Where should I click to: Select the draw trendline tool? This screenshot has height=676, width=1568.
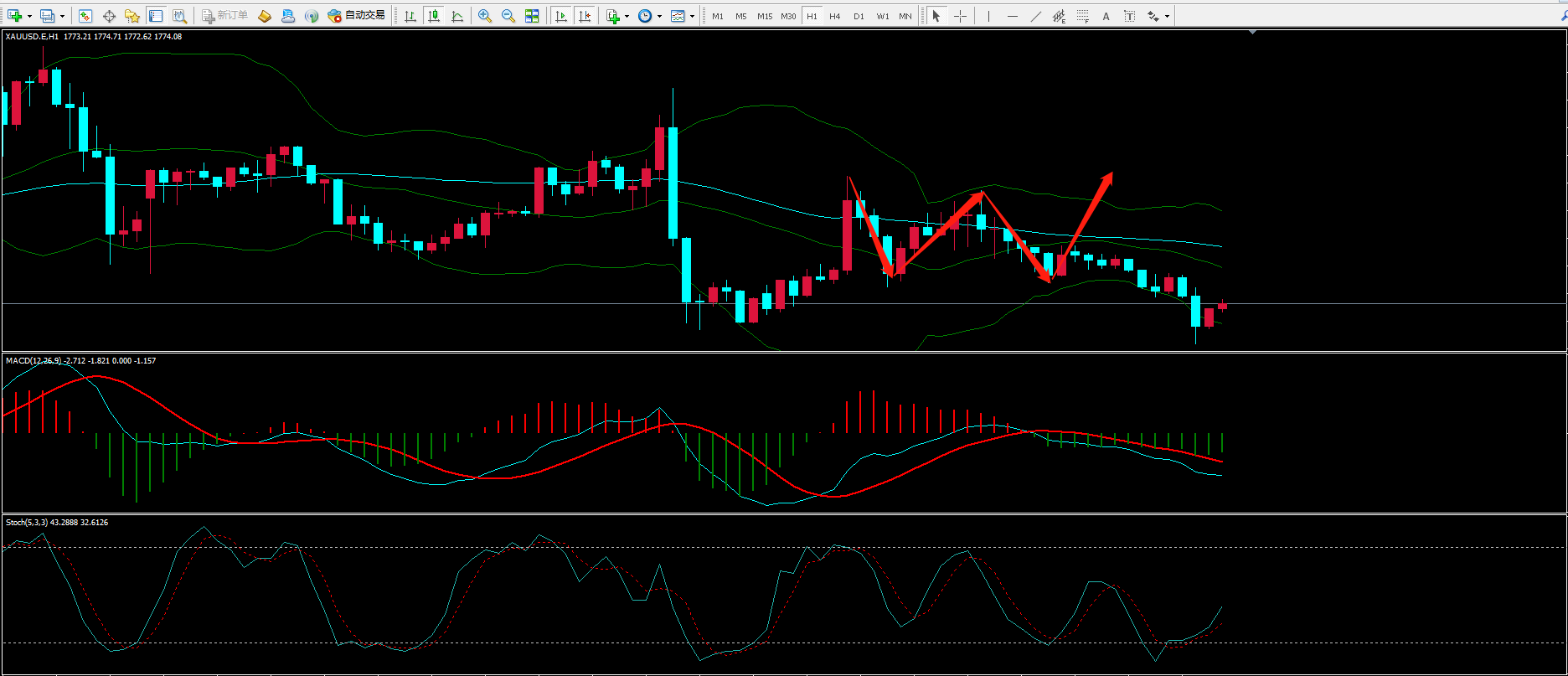(x=1036, y=16)
